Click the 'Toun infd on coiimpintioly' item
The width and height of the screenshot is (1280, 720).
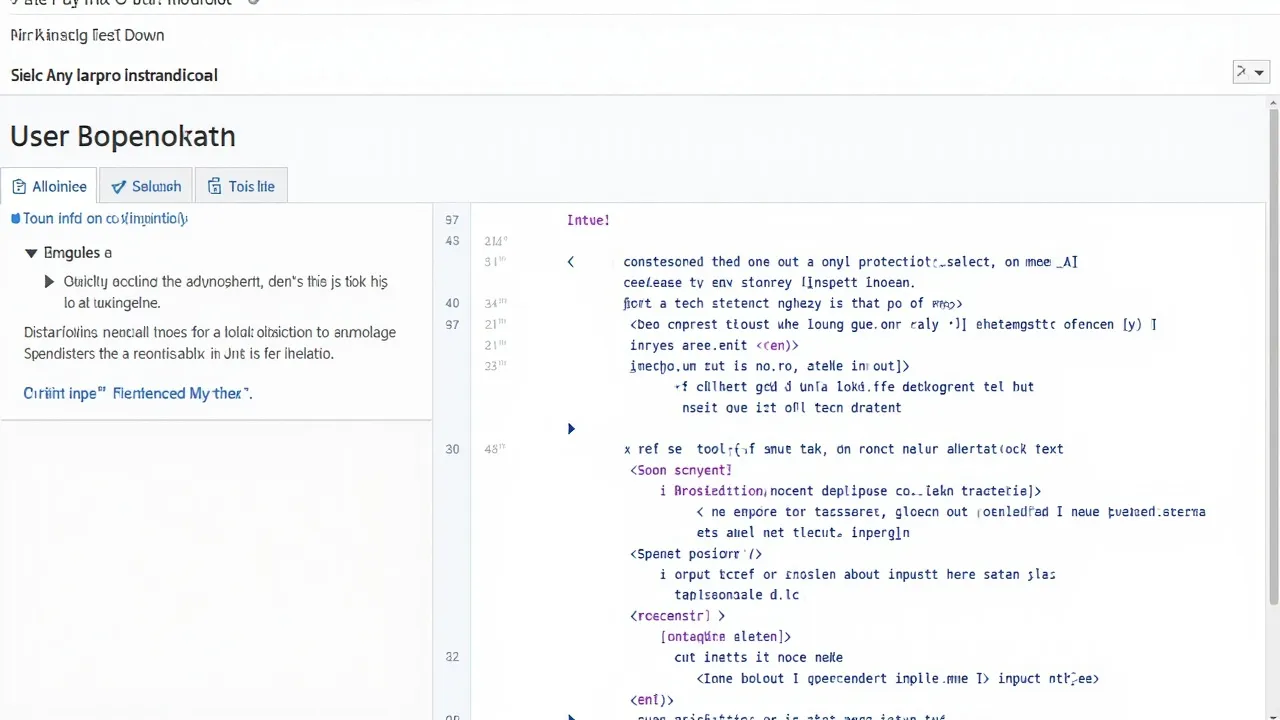pyautogui.click(x=100, y=218)
